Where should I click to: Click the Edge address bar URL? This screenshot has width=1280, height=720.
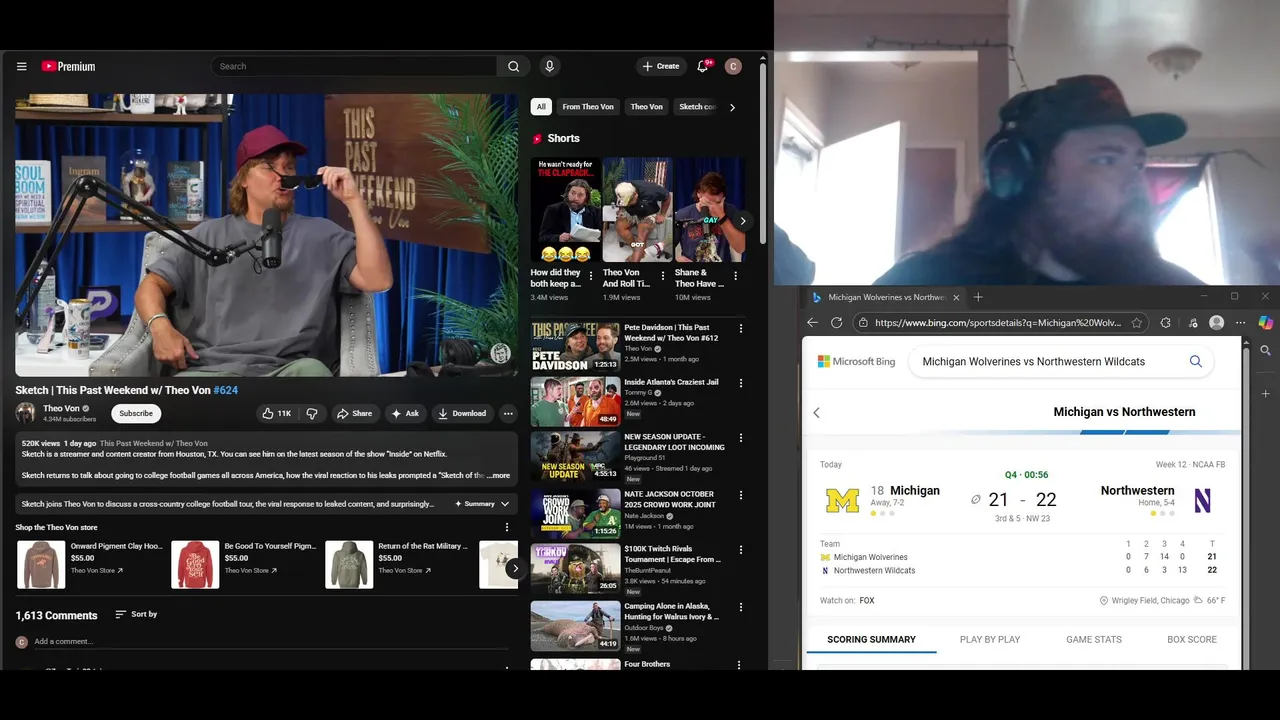(x=998, y=323)
